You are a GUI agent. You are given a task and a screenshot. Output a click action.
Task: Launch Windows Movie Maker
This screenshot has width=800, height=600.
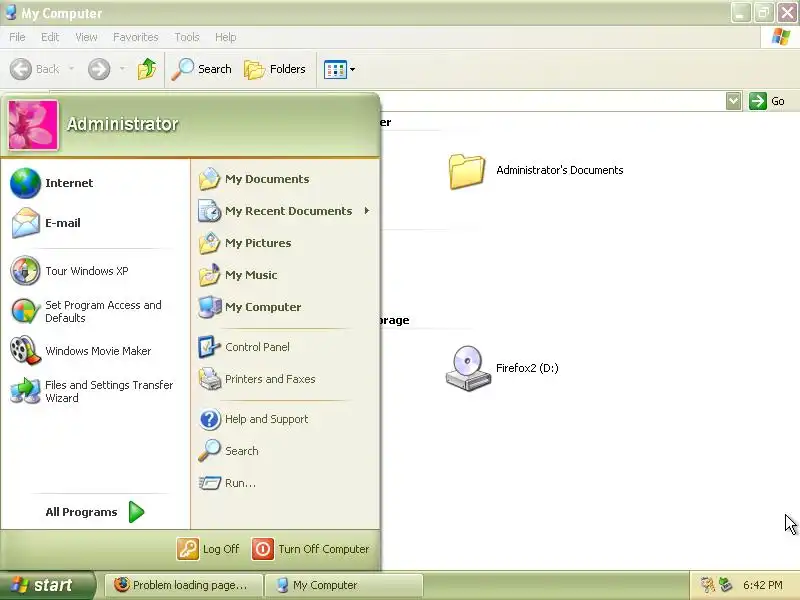(x=95, y=351)
